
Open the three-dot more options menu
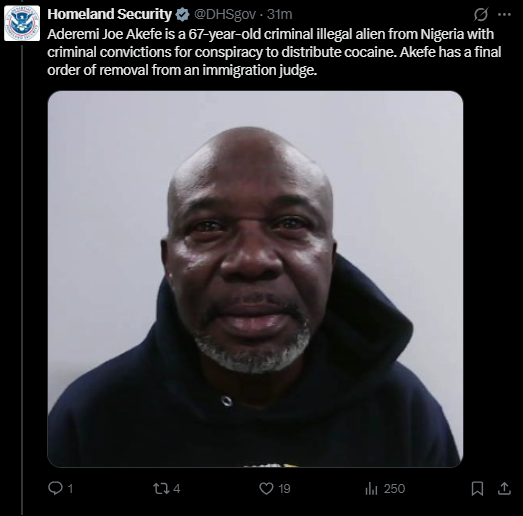pos(504,14)
